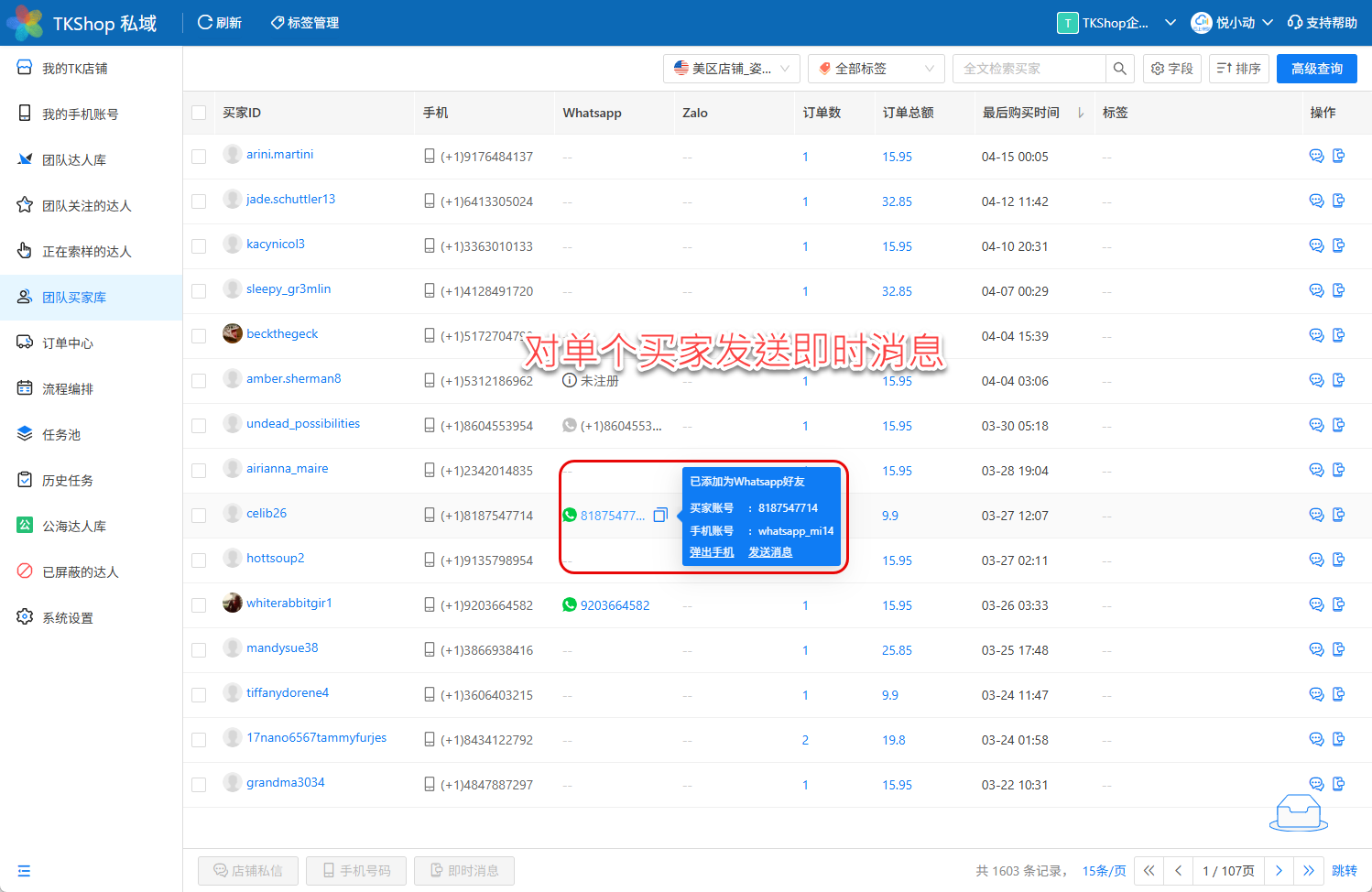Tick checkbox for tiffanydorene4
This screenshot has height=892, width=1372.
tap(199, 695)
